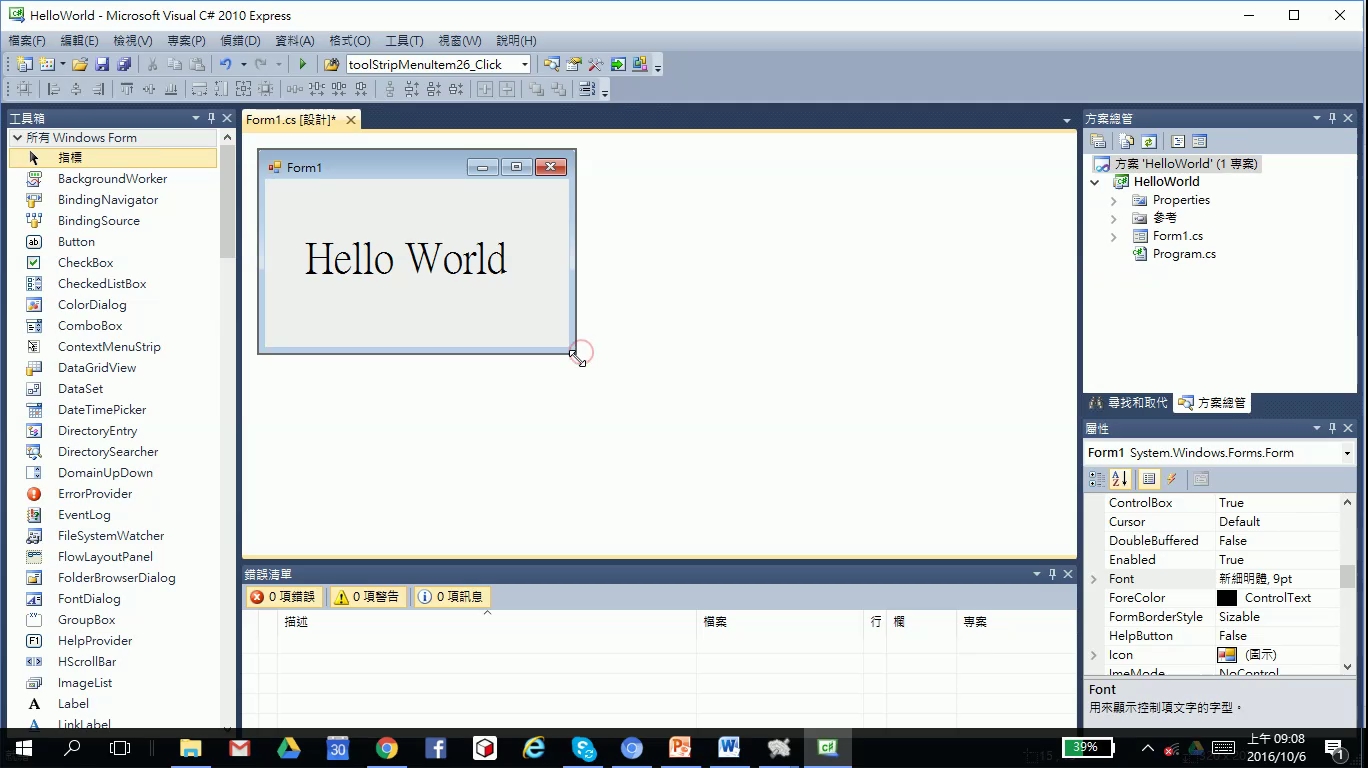Click the Tab Order layout toolbar icon
This screenshot has height=768, width=1368.
coord(587,89)
